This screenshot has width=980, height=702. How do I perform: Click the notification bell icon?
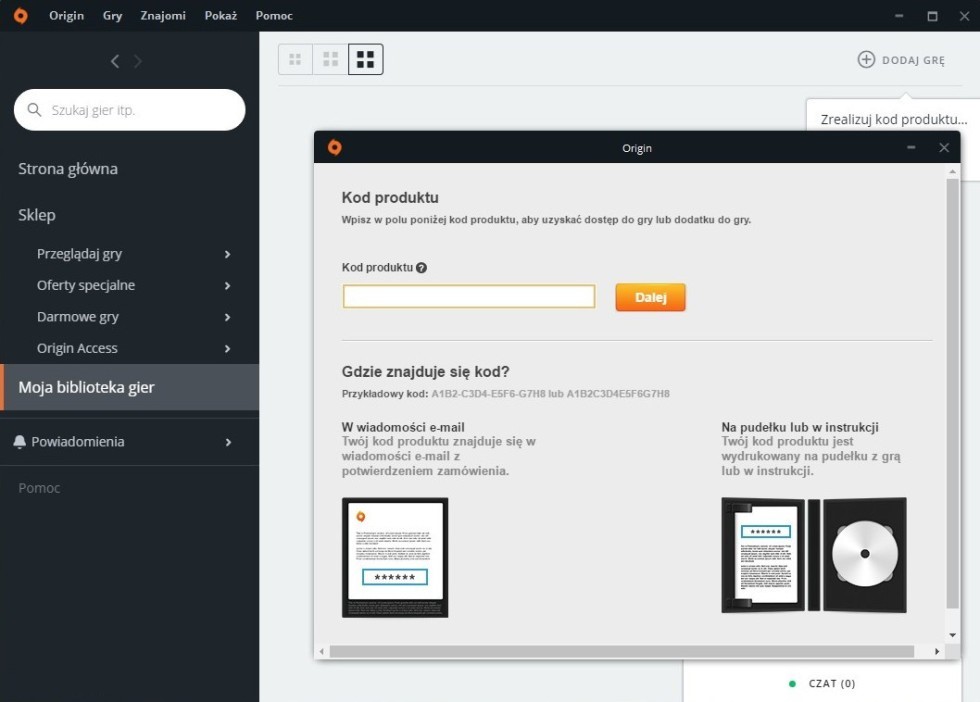[19, 442]
